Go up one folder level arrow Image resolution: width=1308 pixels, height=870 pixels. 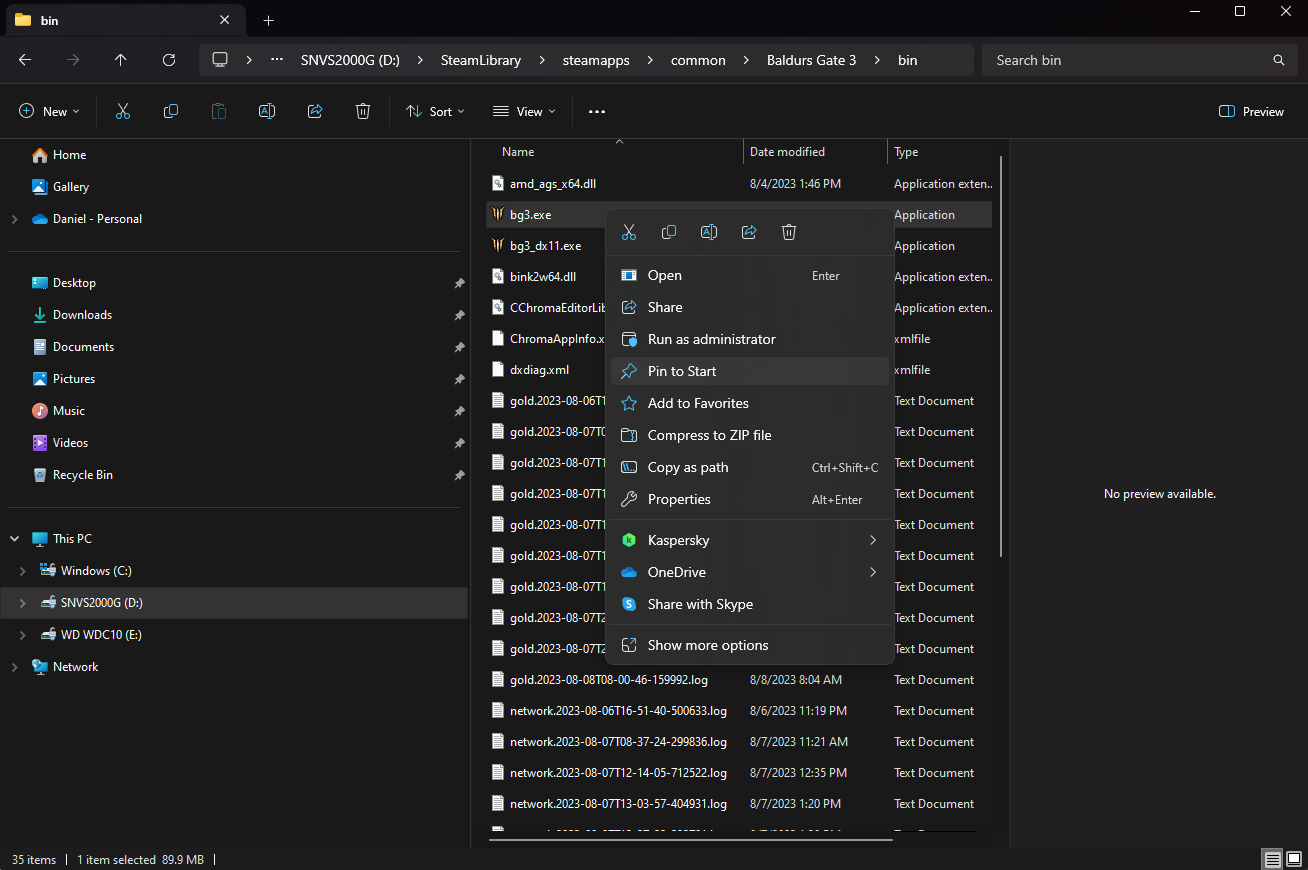(x=121, y=60)
